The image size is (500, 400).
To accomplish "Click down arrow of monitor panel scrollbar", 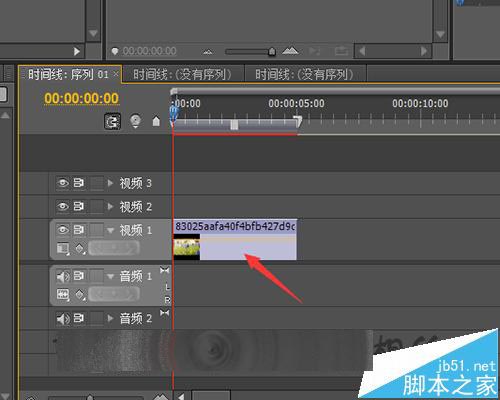I will point(440,34).
